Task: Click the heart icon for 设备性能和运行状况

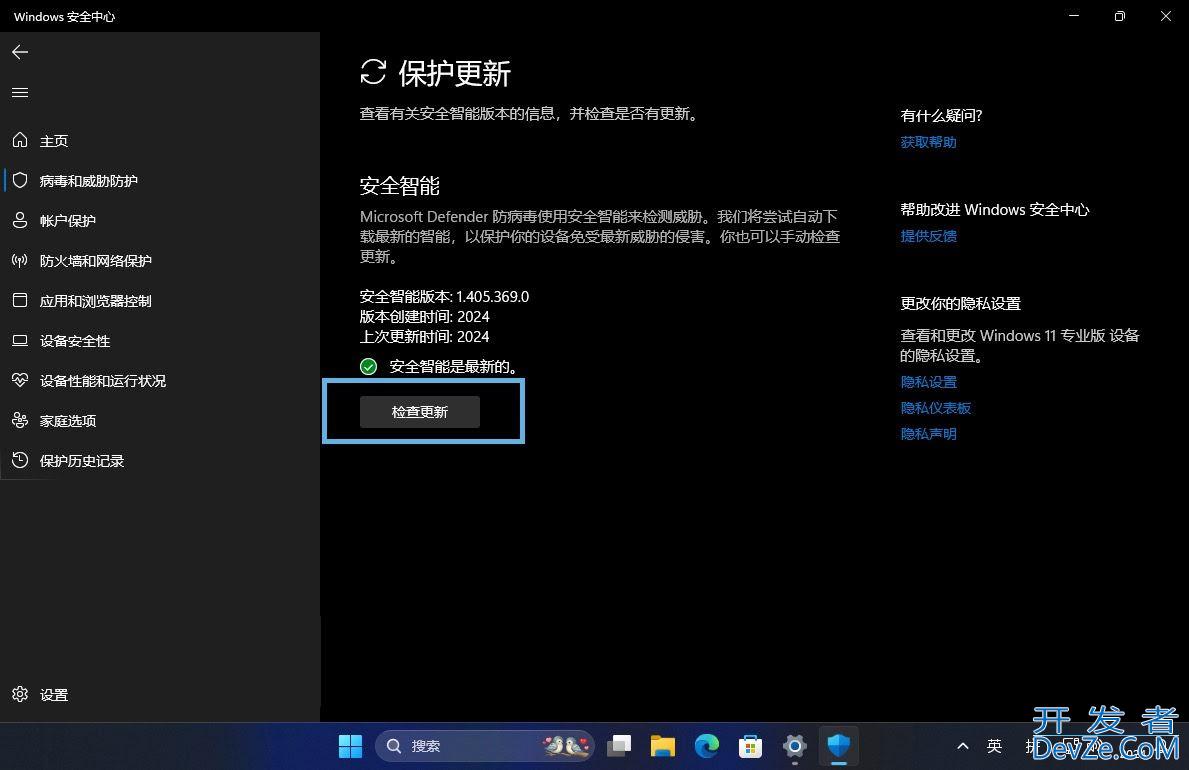Action: click(x=20, y=380)
